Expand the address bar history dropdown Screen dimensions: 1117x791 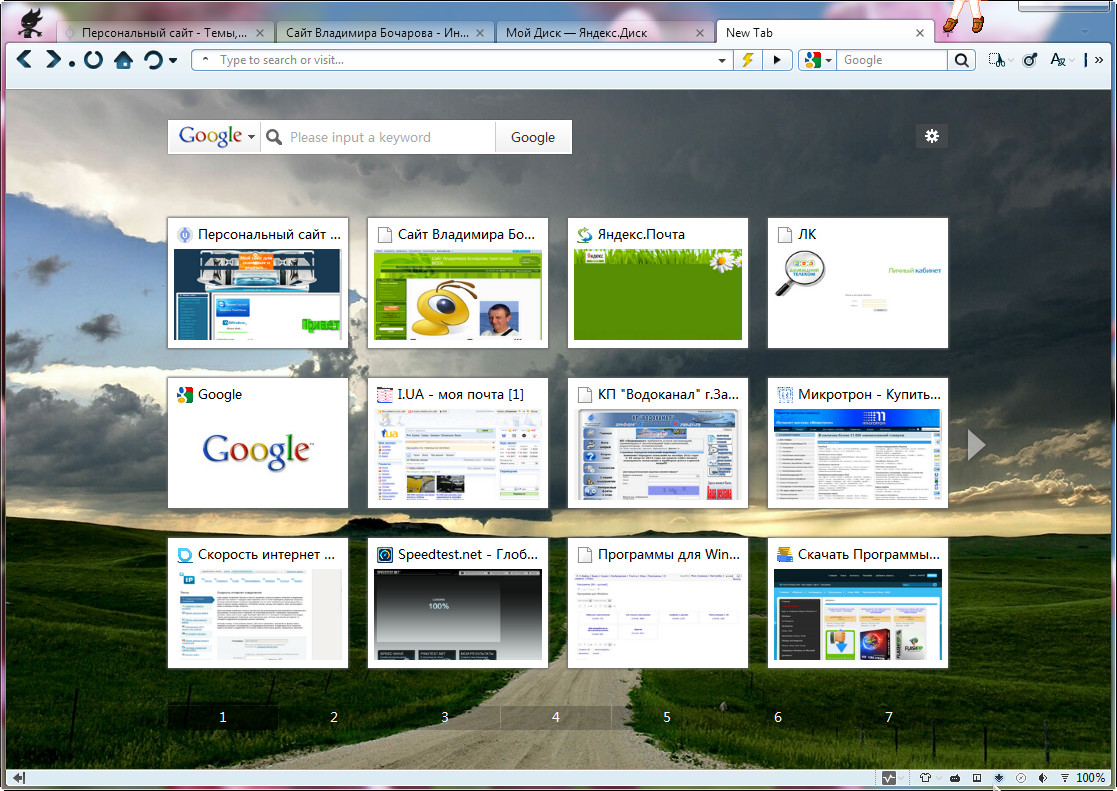[x=723, y=60]
